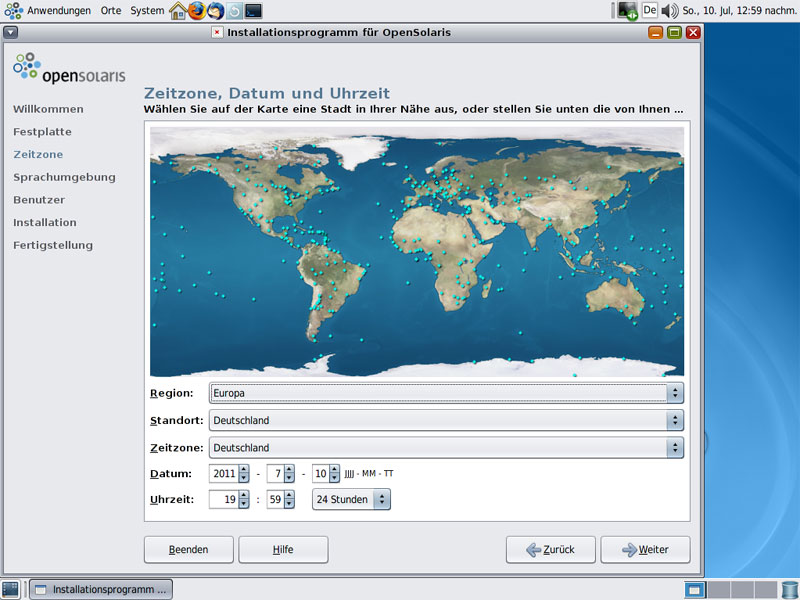Open the trash icon in bottom panel
Viewport: 800px width, 600px height.
tap(790, 589)
